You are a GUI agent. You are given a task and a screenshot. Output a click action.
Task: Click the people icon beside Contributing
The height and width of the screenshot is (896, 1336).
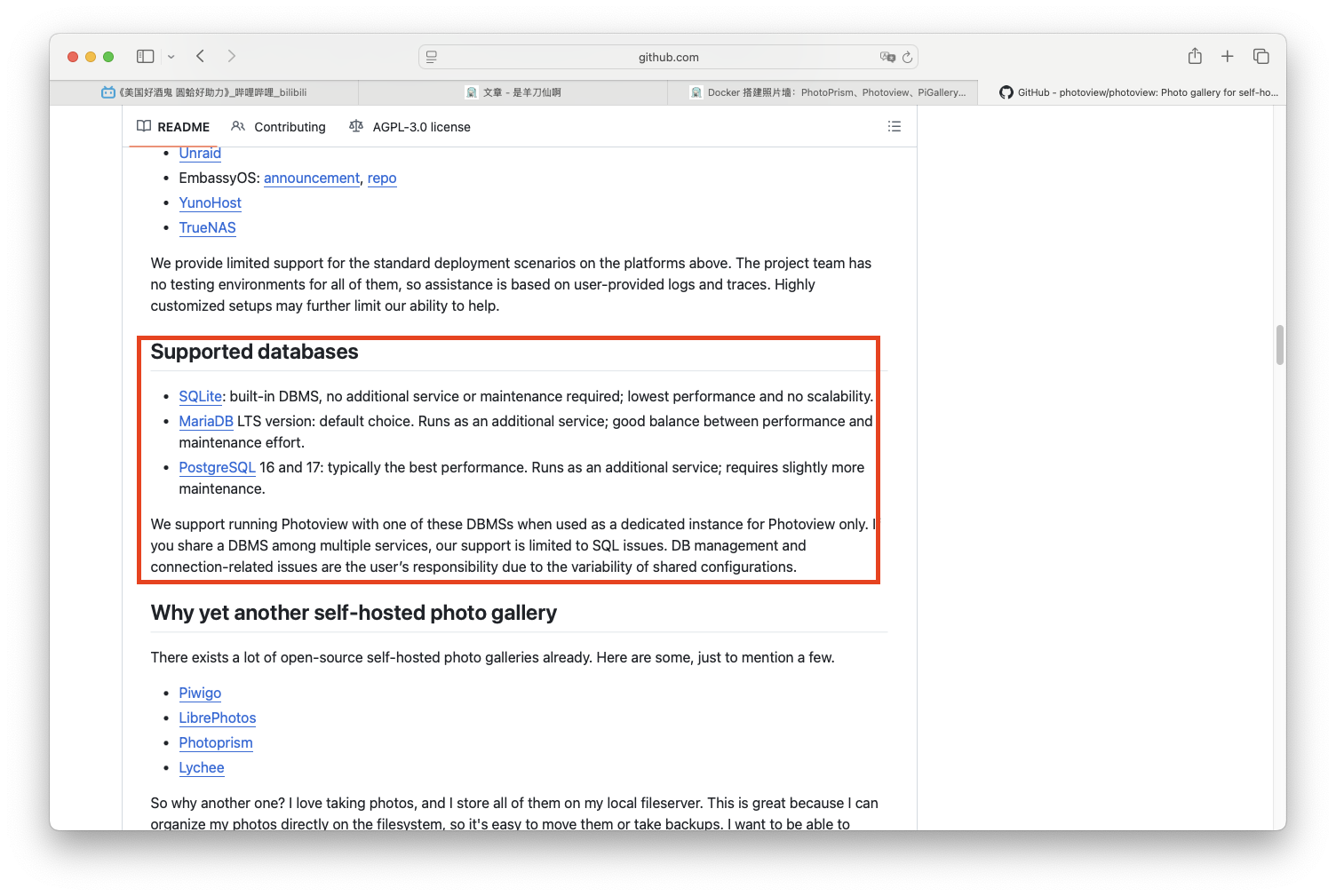tap(238, 126)
